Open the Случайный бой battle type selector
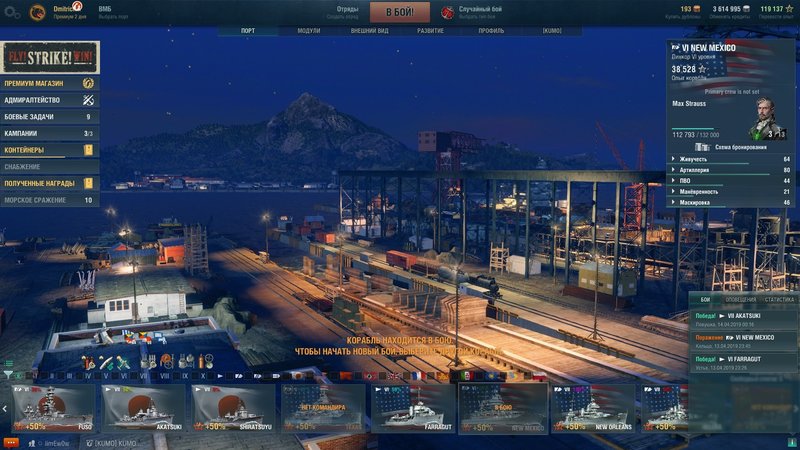This screenshot has height=450, width=800. click(480, 12)
